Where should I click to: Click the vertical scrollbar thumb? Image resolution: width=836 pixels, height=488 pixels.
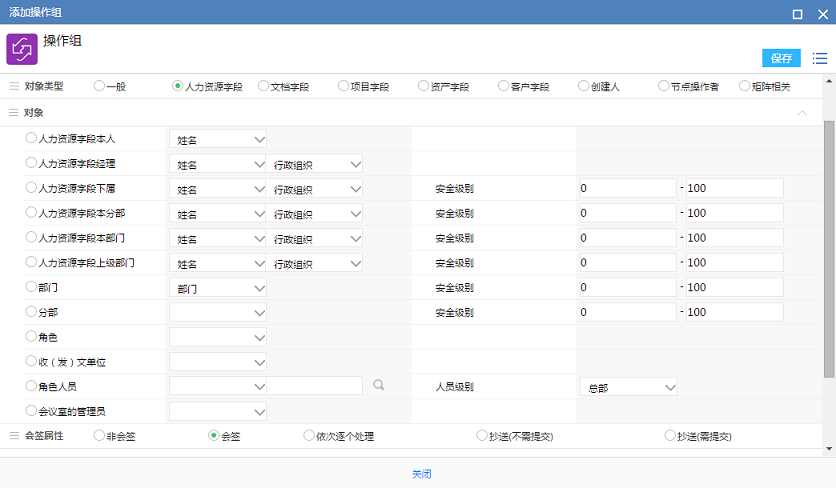(829, 249)
